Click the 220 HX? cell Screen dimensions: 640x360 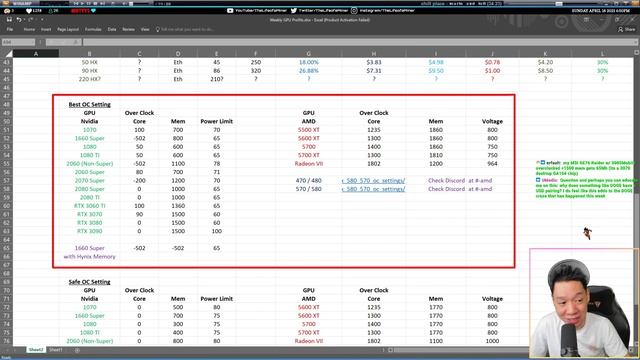[x=89, y=79]
